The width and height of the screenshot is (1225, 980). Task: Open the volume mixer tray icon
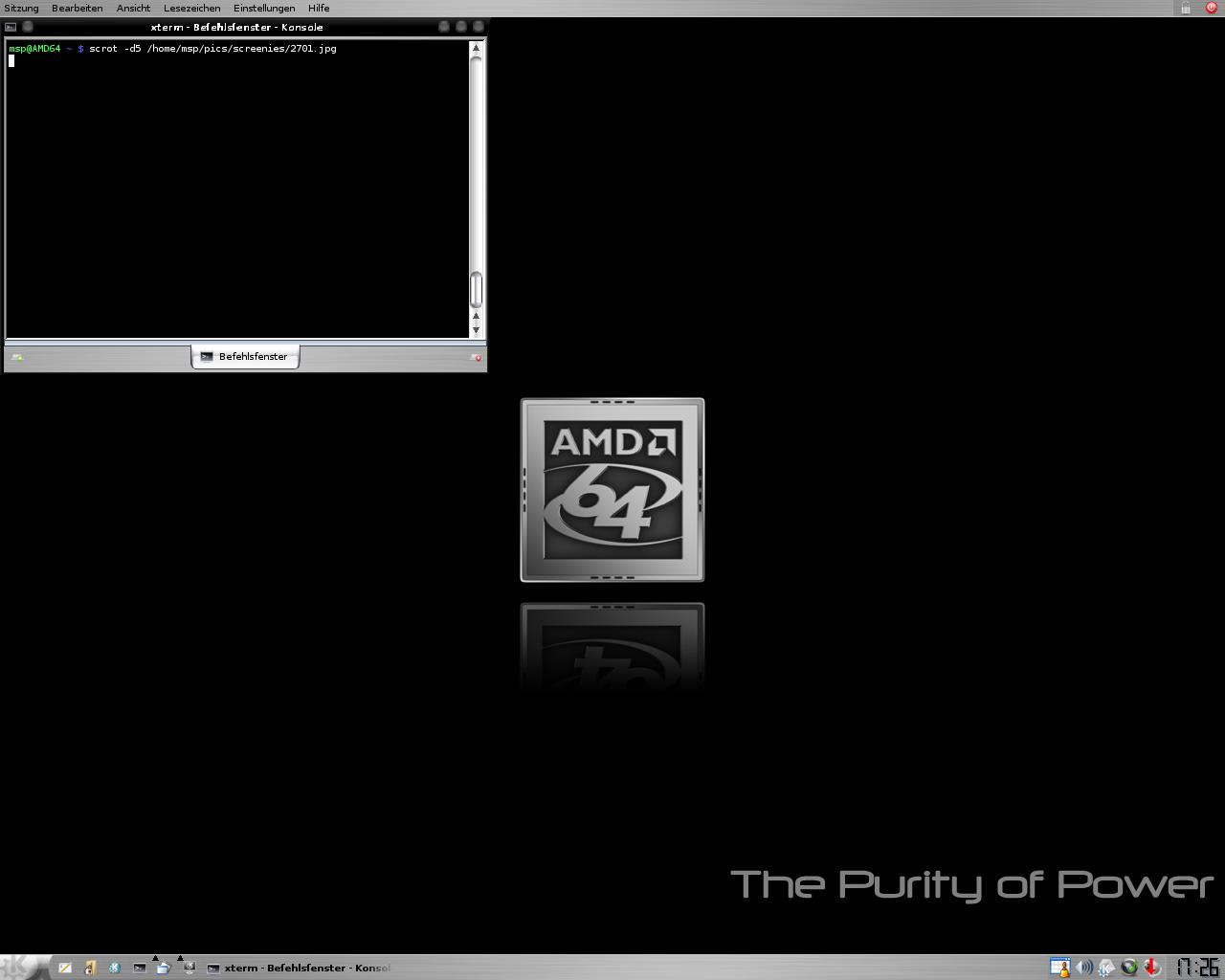[1083, 968]
